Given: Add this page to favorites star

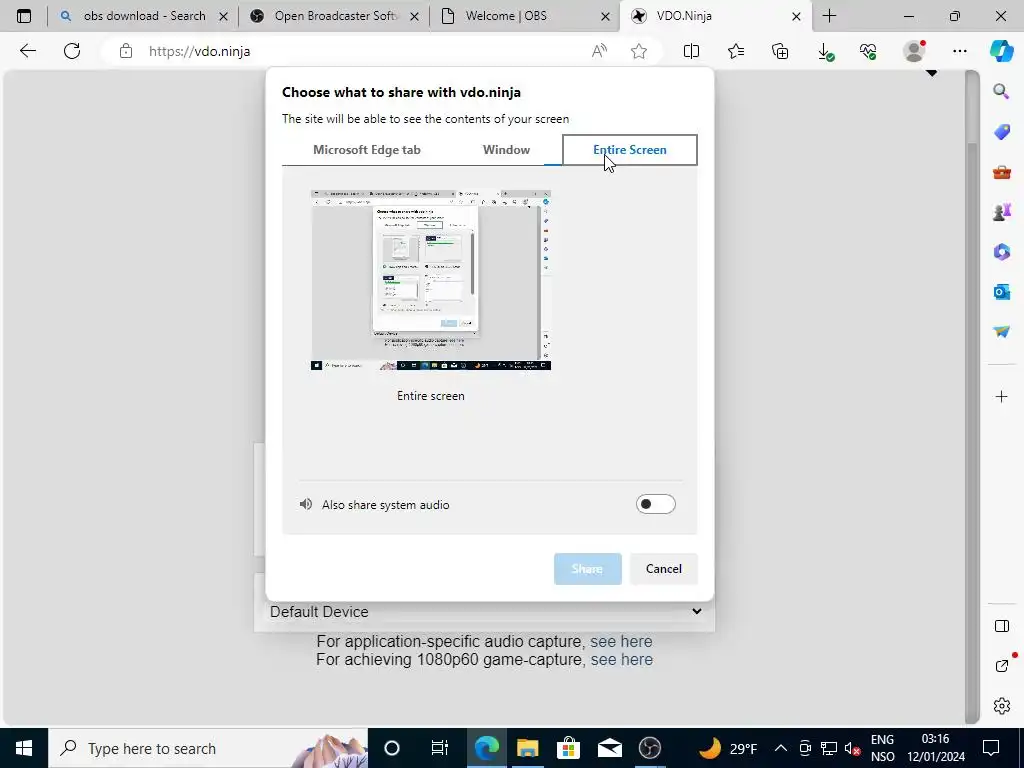Looking at the screenshot, I should [639, 51].
